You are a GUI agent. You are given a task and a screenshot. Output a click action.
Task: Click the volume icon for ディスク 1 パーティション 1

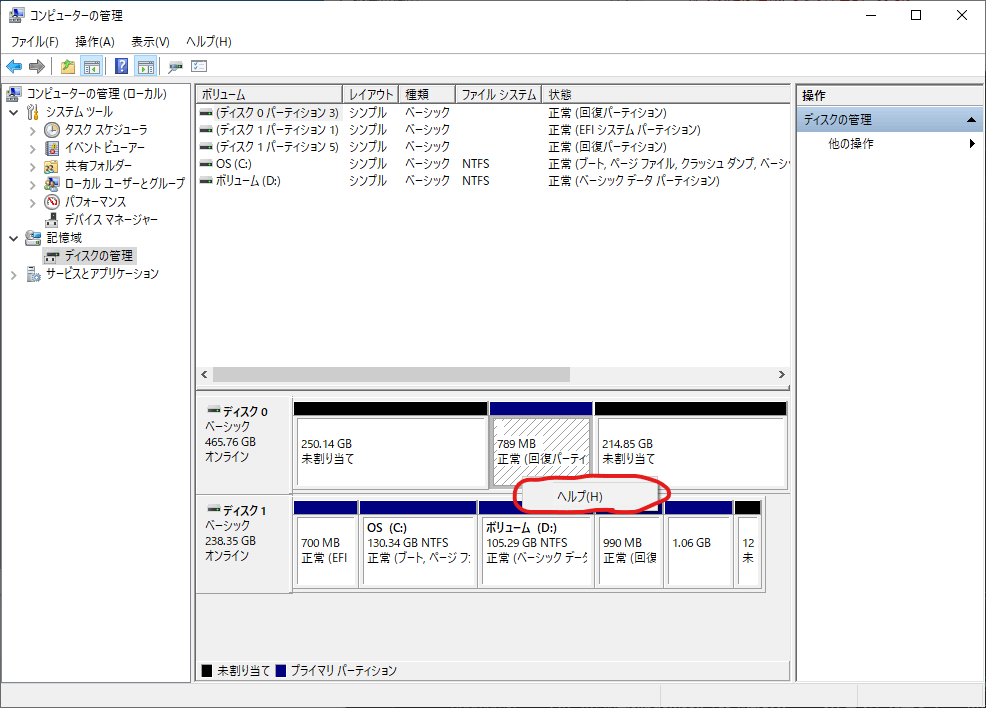click(x=206, y=130)
